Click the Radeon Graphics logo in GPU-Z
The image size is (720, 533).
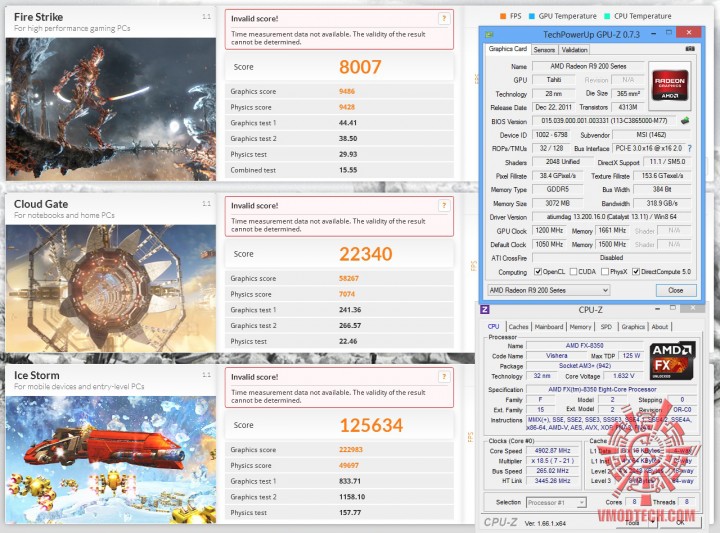[x=670, y=85]
